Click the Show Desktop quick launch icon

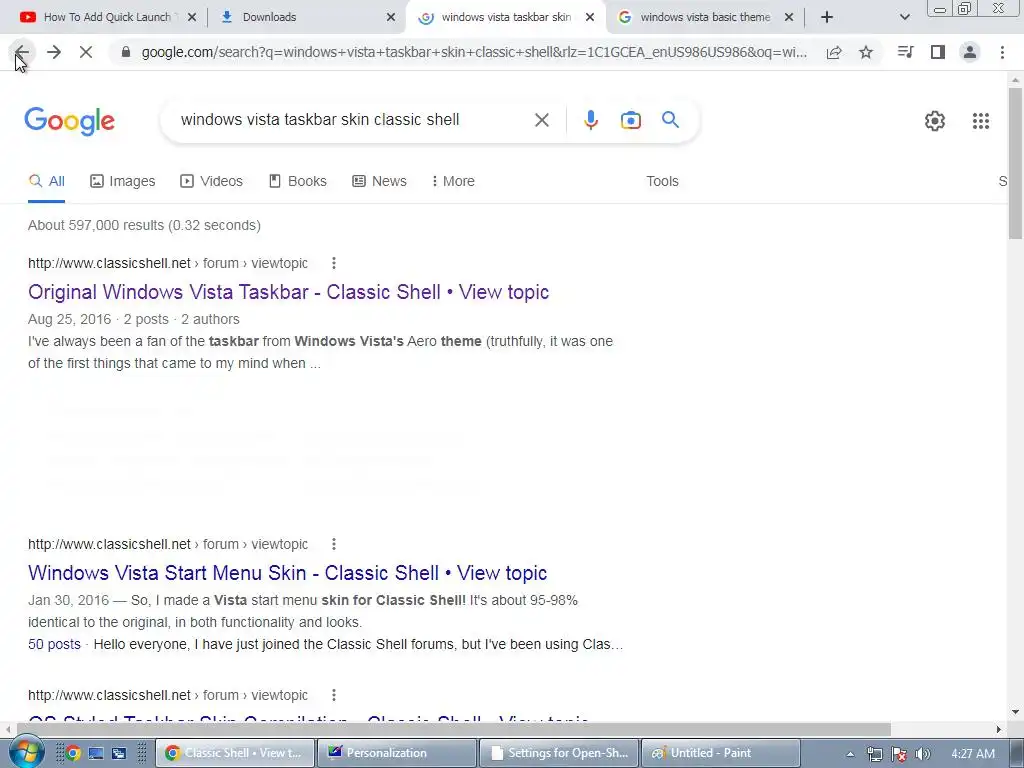pyautogui.click(x=96, y=754)
